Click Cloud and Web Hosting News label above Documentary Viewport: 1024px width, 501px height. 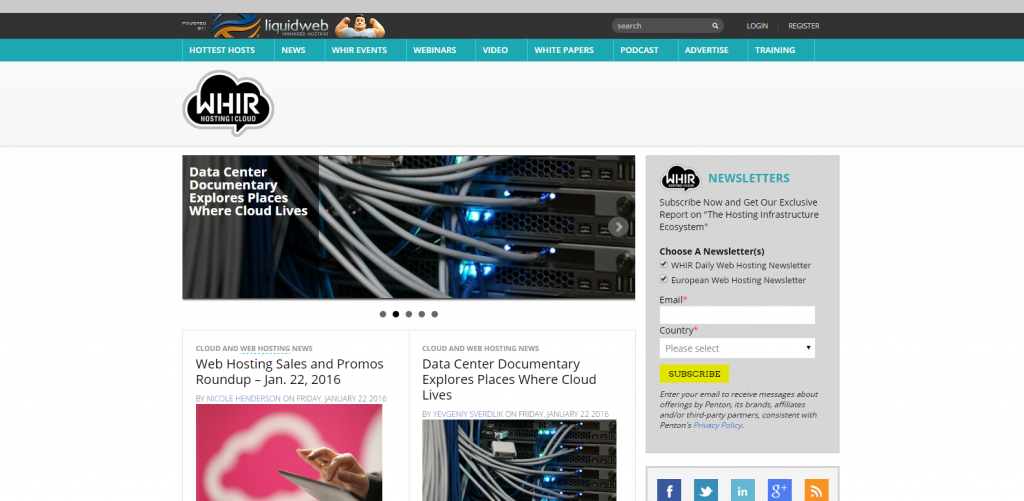point(480,349)
